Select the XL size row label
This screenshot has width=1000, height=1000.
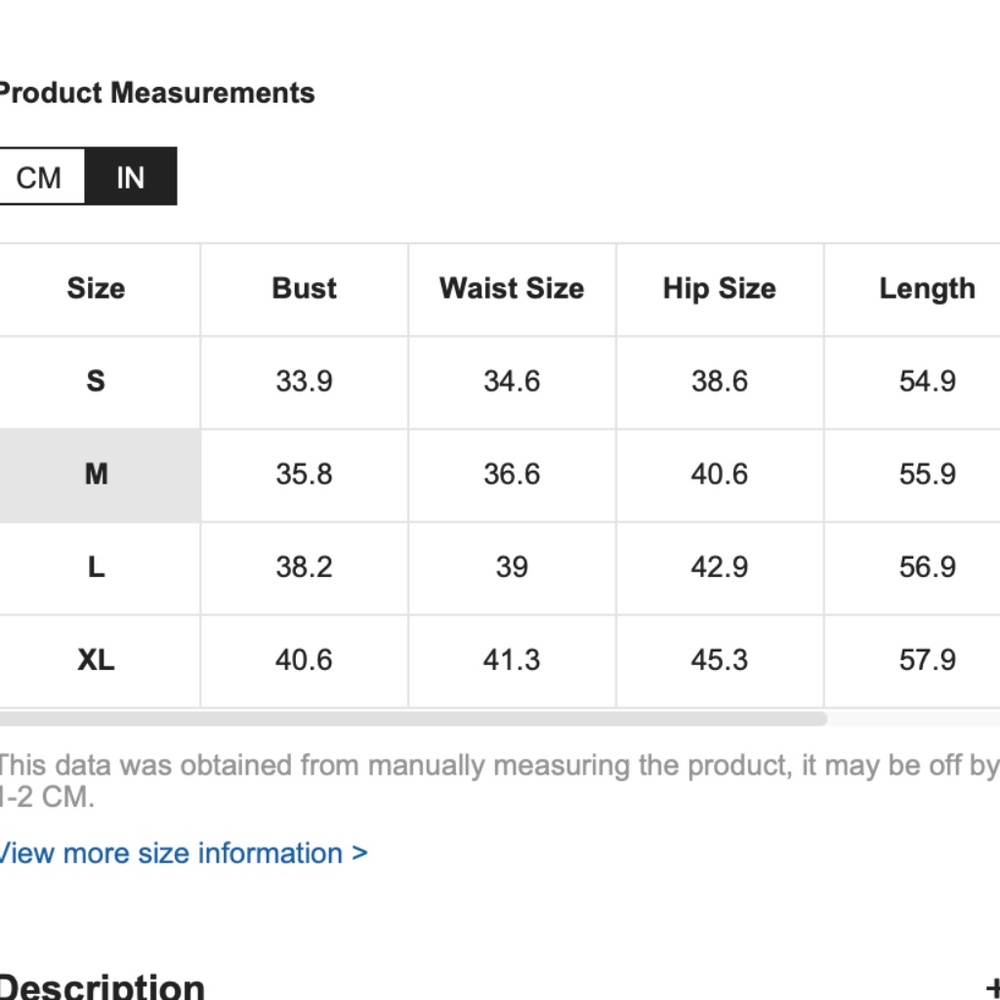click(96, 660)
